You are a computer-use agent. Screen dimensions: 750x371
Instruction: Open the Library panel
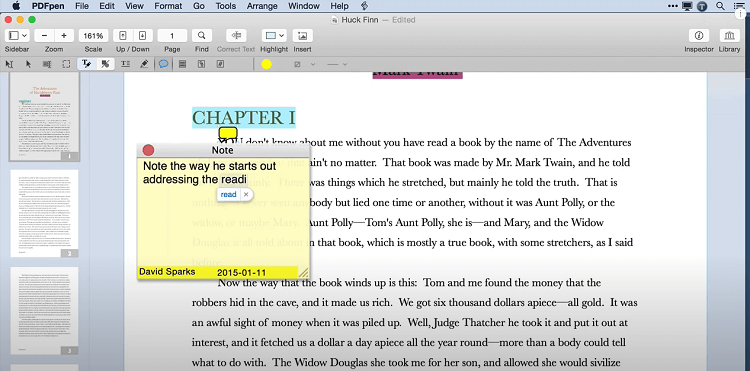[x=729, y=36]
